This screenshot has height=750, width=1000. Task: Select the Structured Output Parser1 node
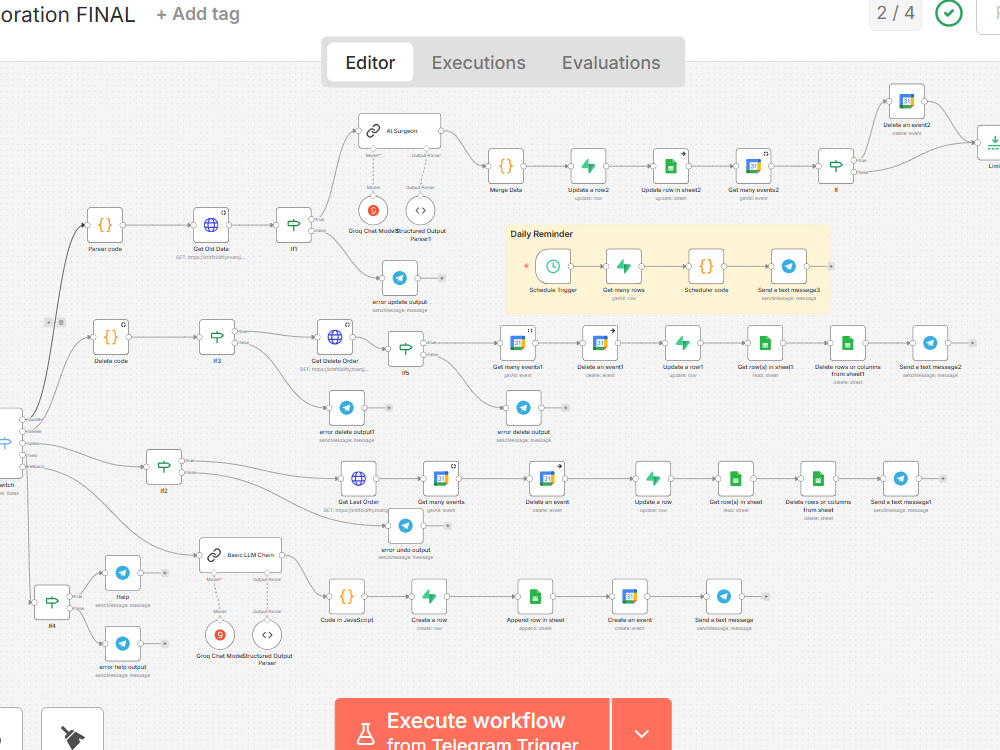coord(420,210)
